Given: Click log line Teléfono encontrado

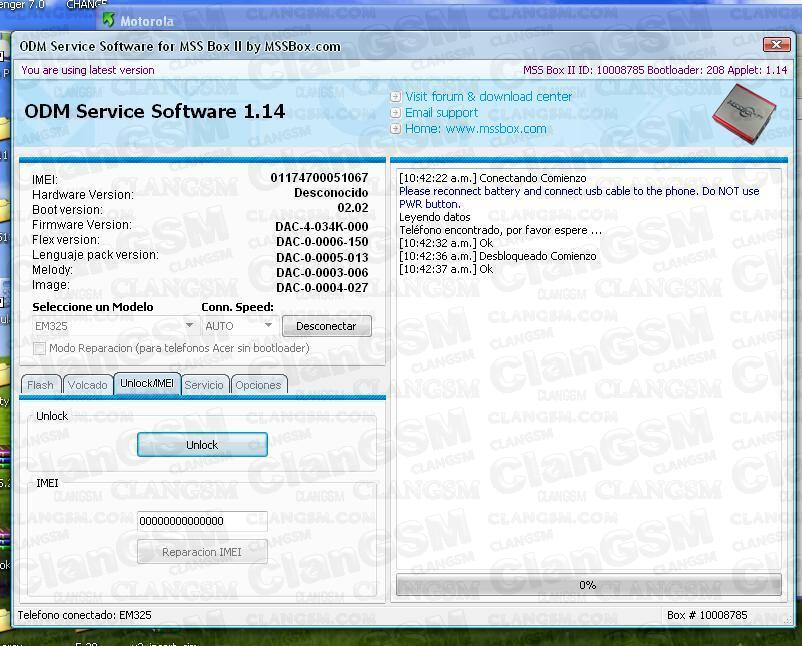Looking at the screenshot, I should click(x=500, y=230).
